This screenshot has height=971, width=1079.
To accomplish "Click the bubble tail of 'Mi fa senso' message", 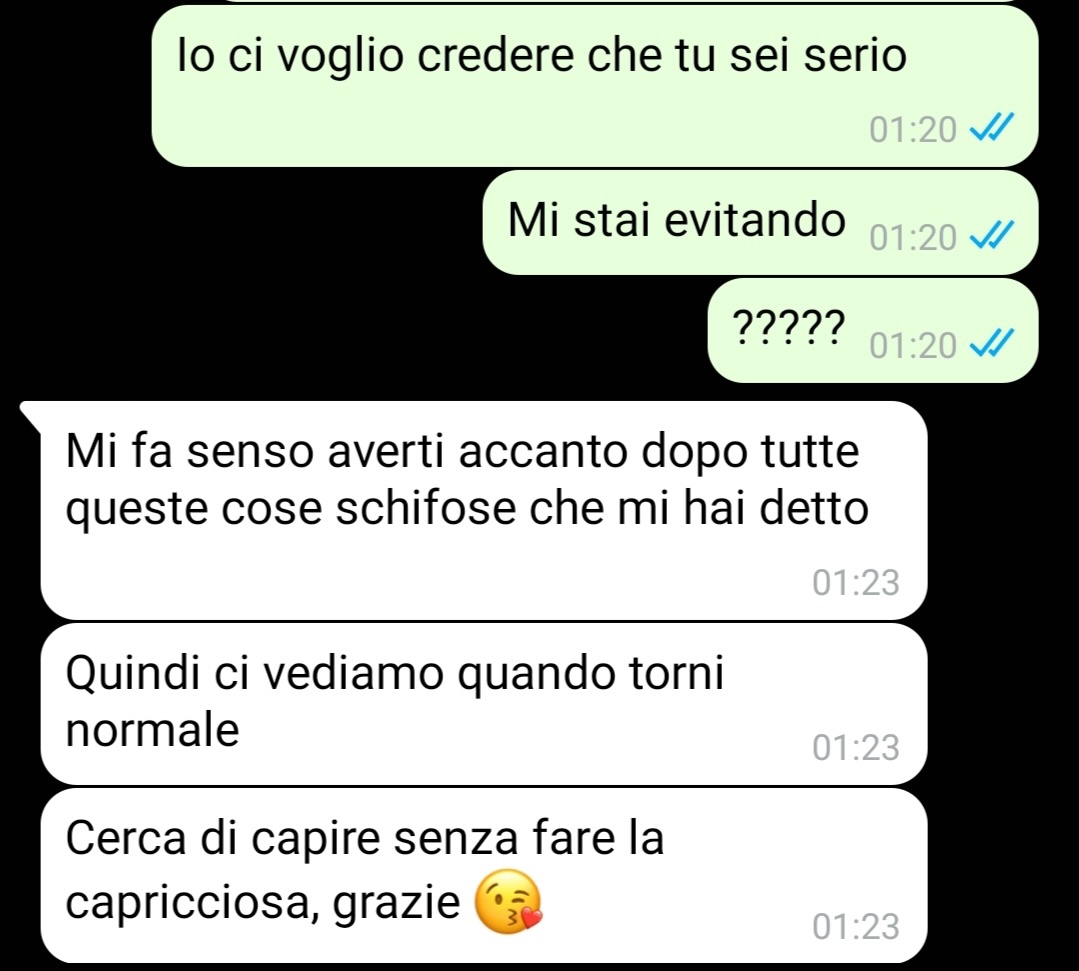I will click(x=32, y=415).
